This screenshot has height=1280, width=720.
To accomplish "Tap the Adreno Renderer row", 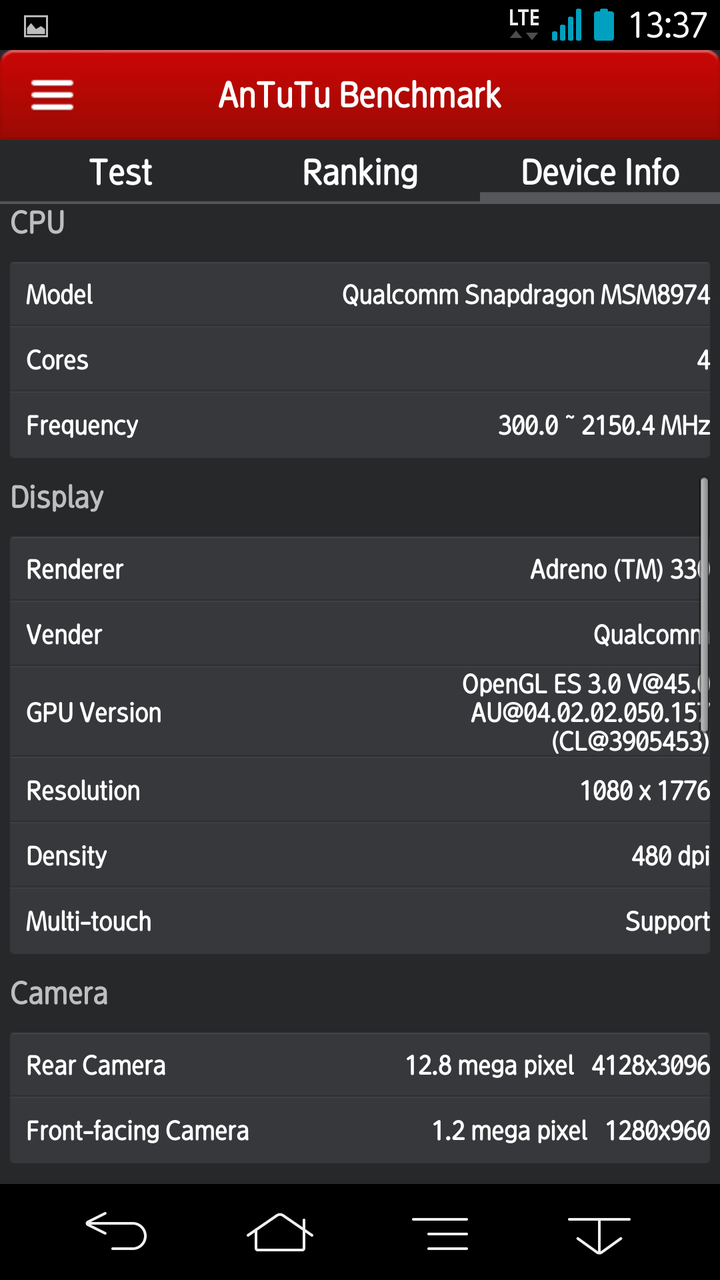I will click(360, 569).
